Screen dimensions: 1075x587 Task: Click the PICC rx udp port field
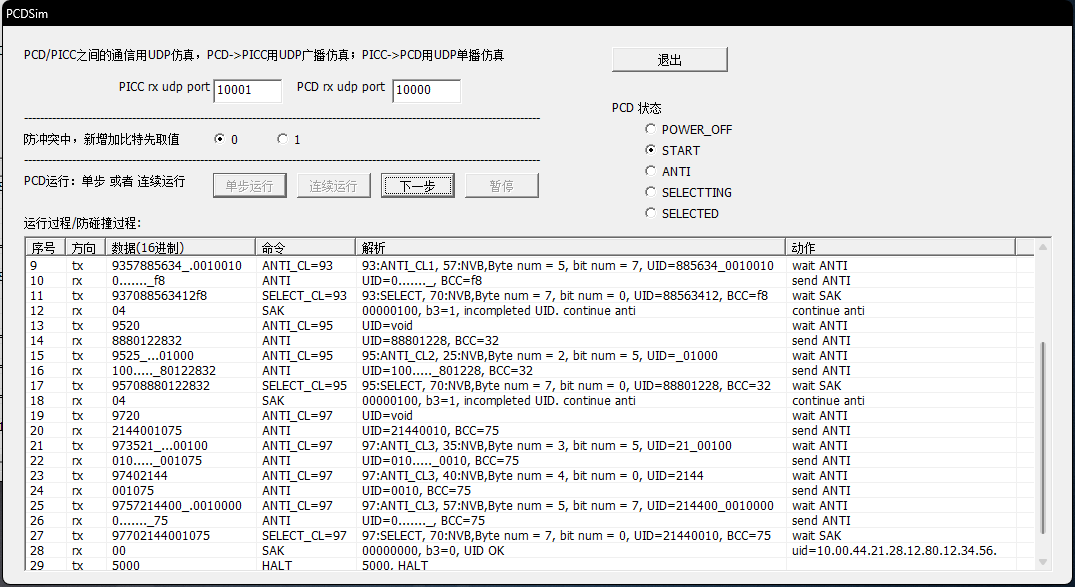point(247,90)
